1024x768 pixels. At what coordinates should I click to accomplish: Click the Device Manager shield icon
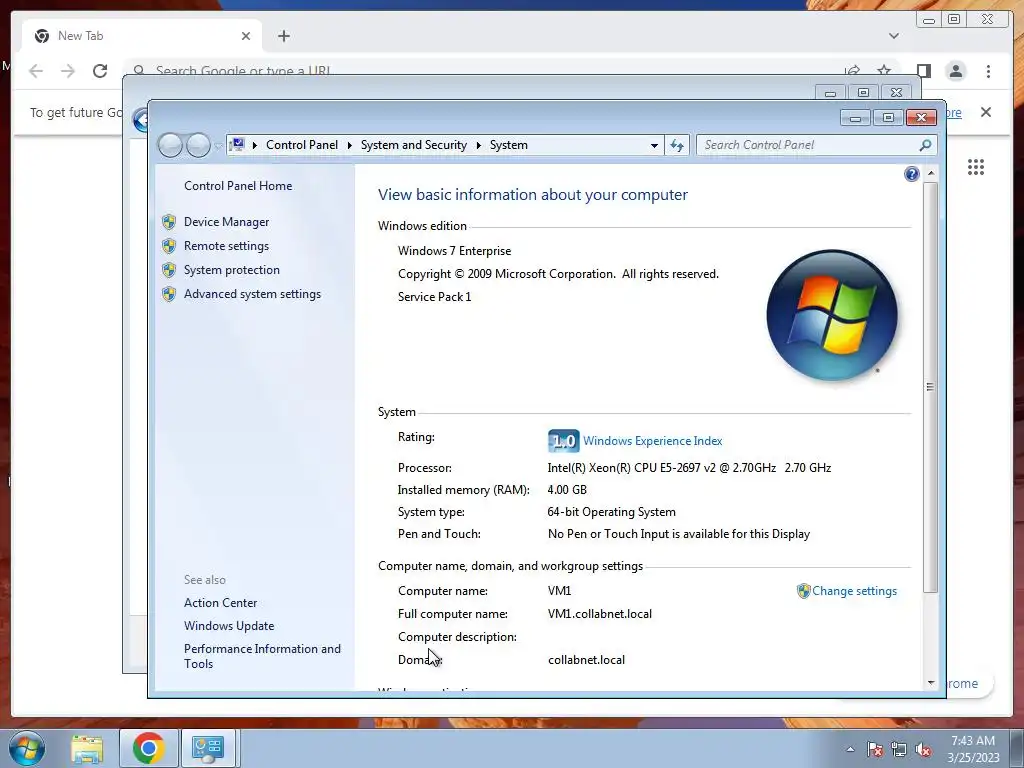tap(169, 222)
